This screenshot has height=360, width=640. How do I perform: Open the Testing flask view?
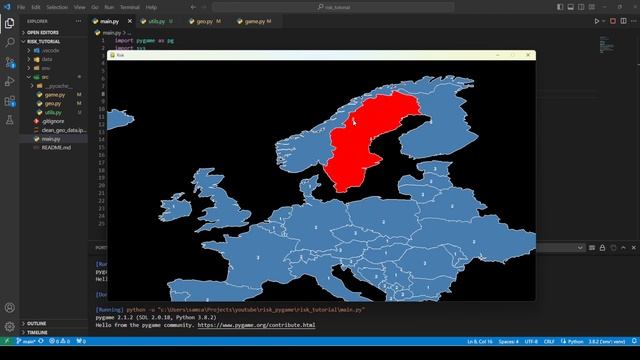click(x=9, y=120)
